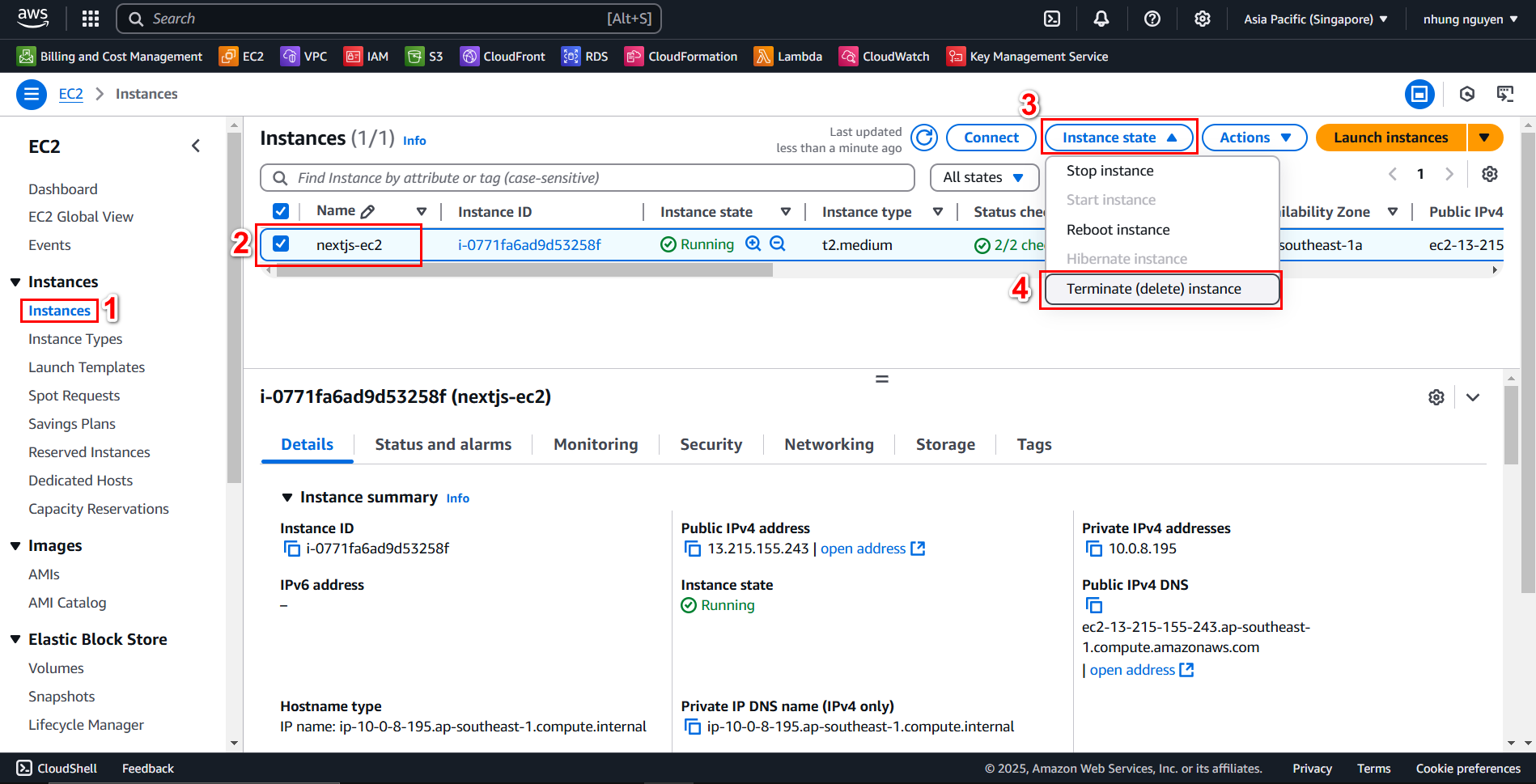The image size is (1536, 784).
Task: Click the detail panel resize handle
Action: [882, 379]
